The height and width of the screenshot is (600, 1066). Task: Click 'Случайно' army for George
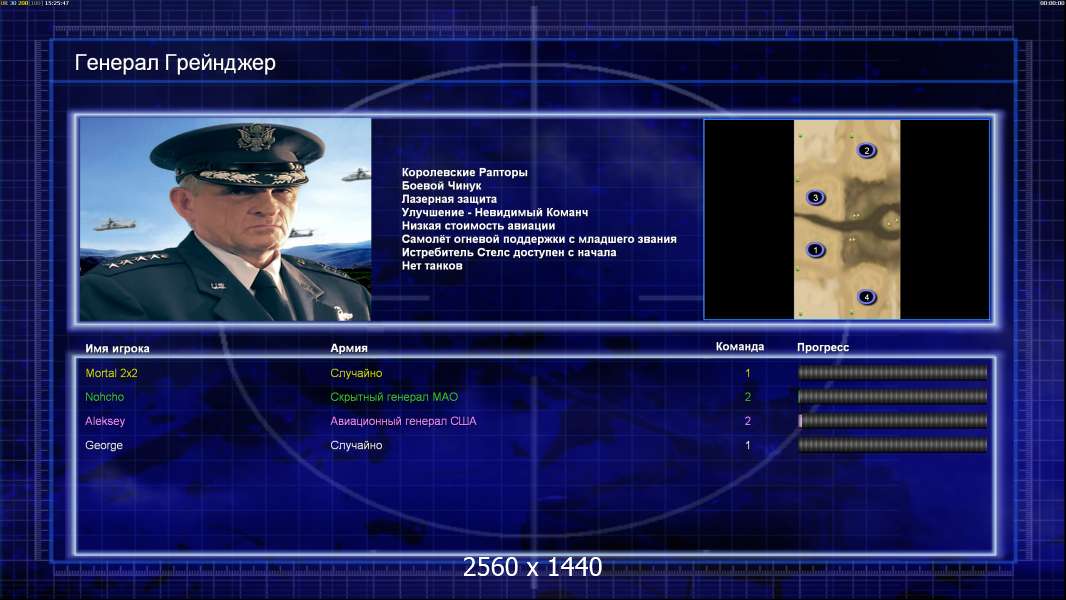(x=356, y=446)
